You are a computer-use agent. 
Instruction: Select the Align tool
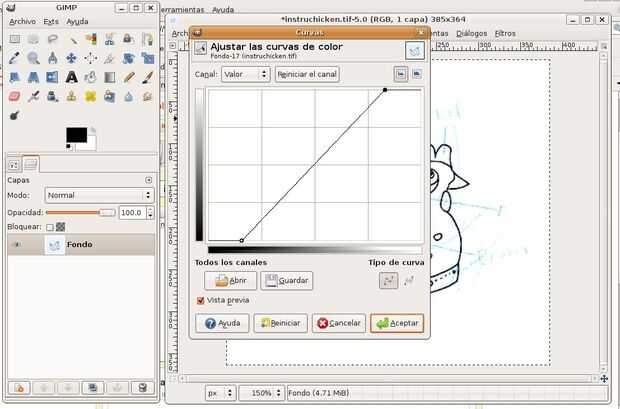pyautogui.click(x=91, y=58)
